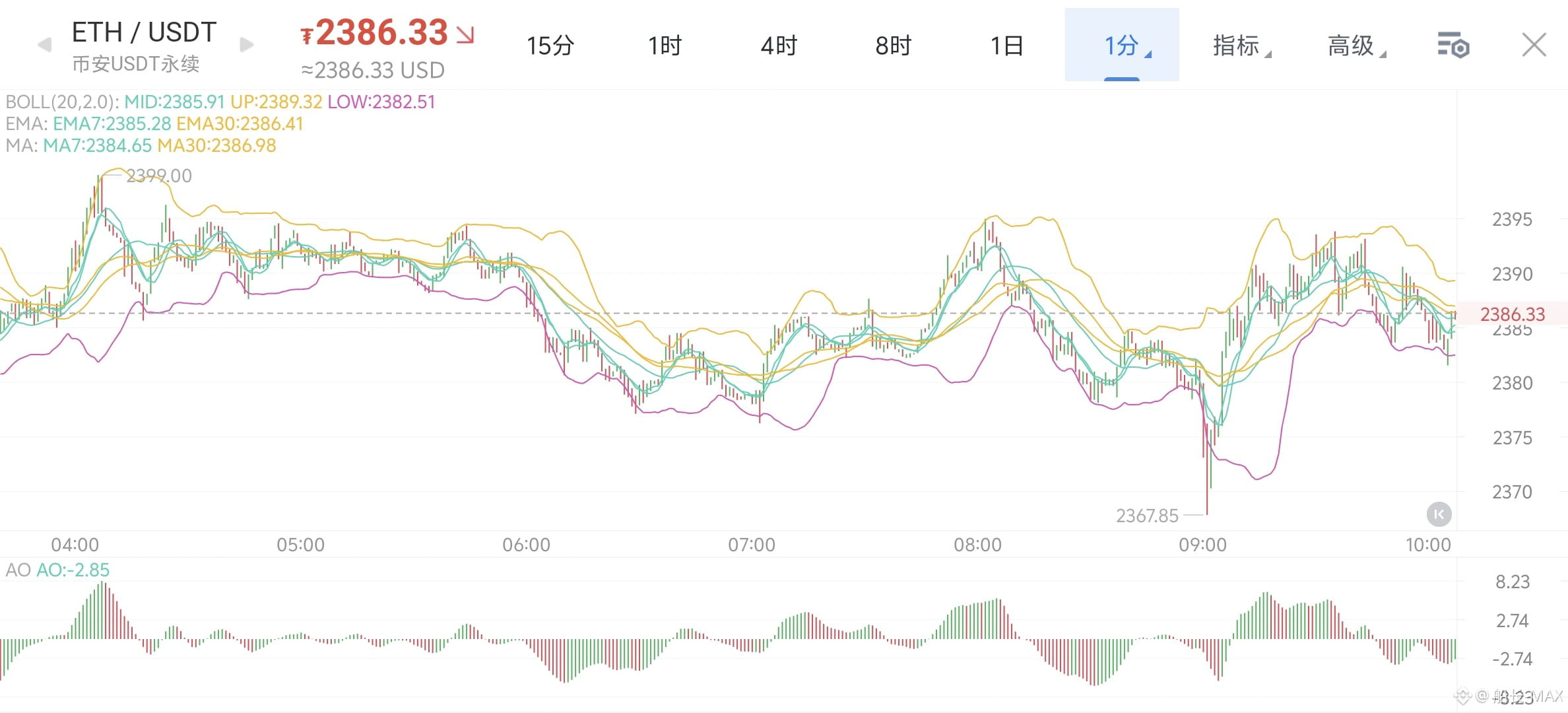Click the 2399.00 high marker
The width and height of the screenshot is (1568, 713).
pos(158,176)
